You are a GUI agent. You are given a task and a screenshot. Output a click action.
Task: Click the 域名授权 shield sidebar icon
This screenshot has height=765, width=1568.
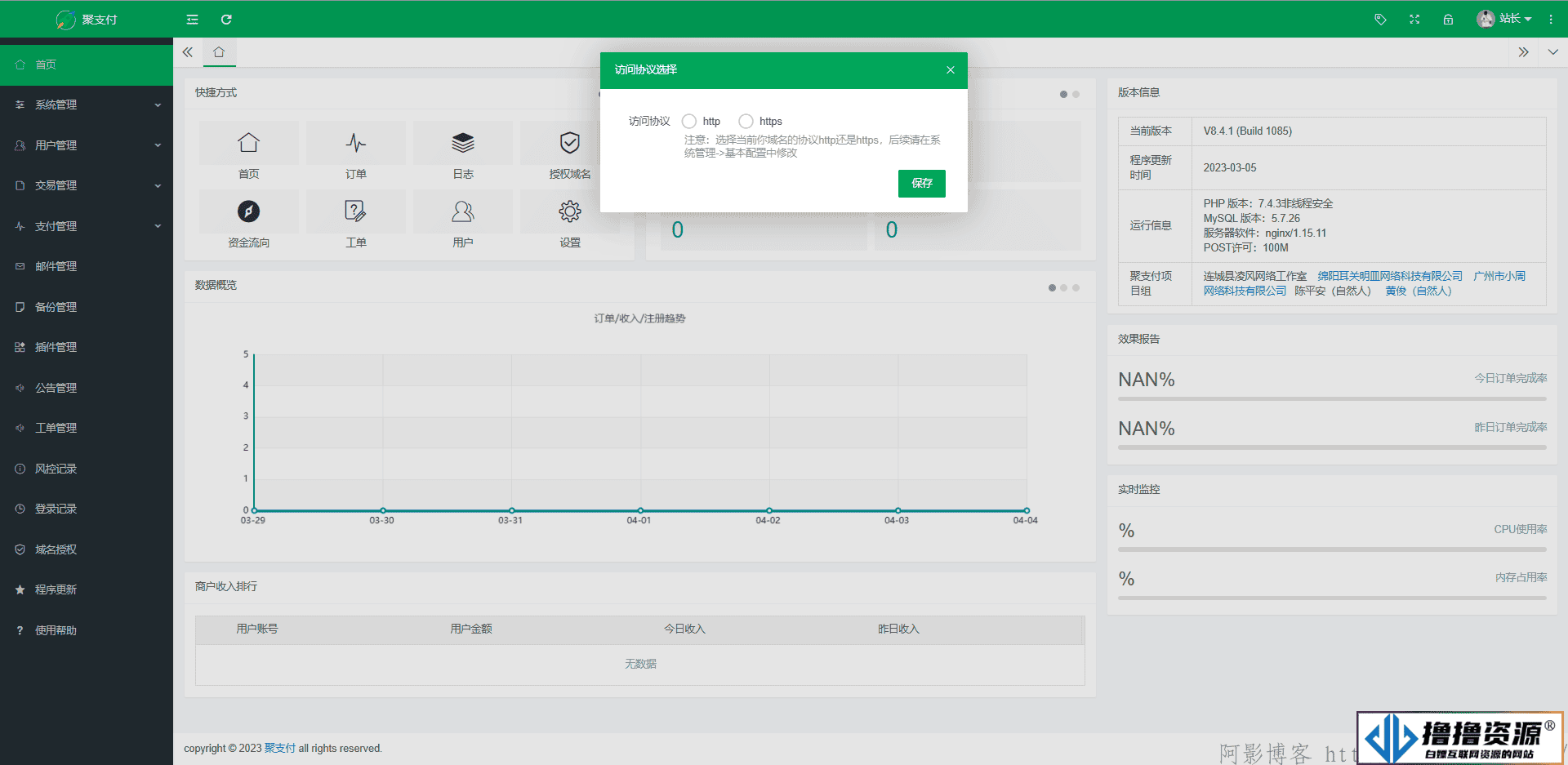[20, 549]
